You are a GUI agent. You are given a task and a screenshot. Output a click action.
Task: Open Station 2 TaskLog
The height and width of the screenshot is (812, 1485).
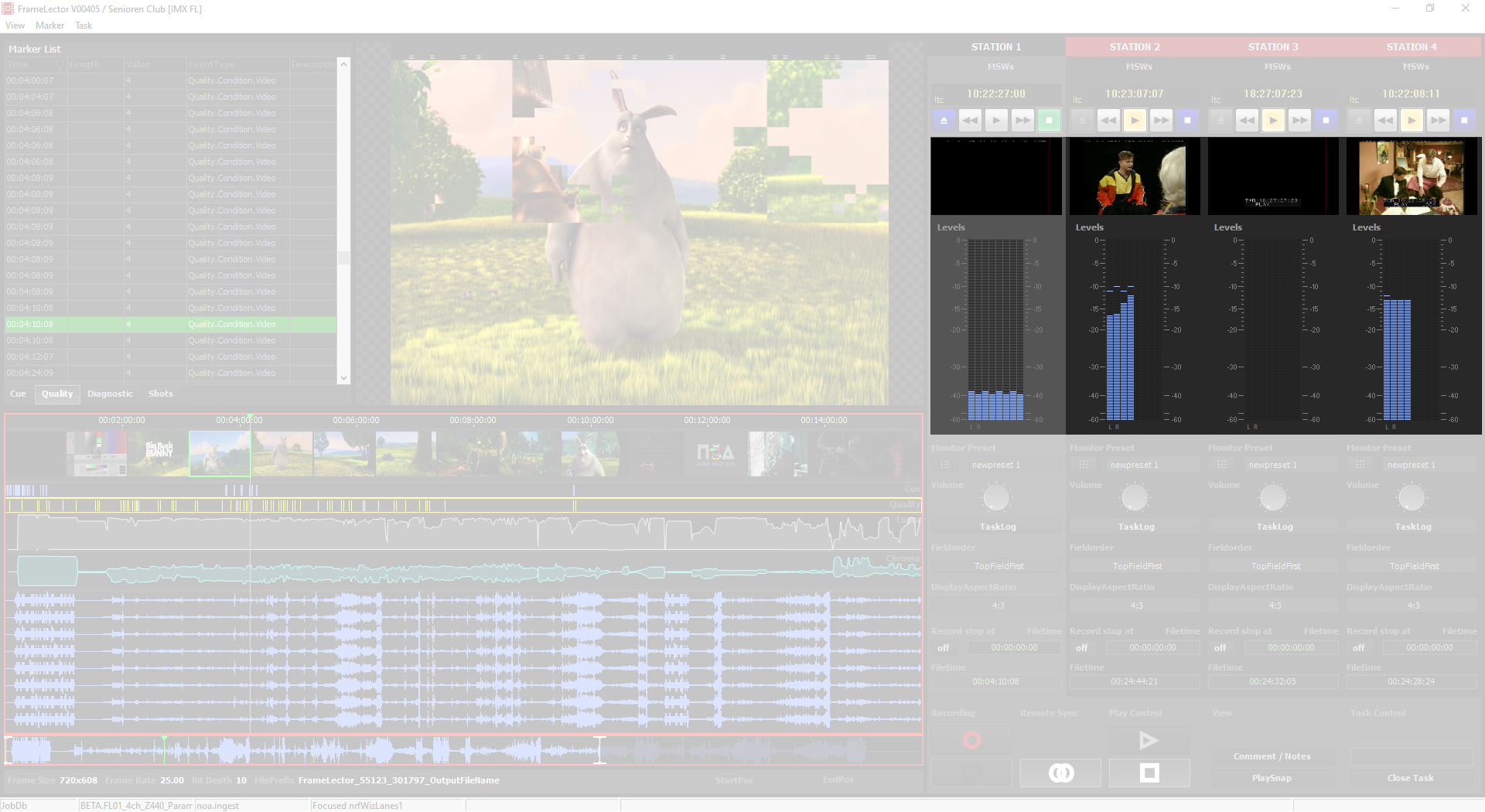[x=1136, y=527]
